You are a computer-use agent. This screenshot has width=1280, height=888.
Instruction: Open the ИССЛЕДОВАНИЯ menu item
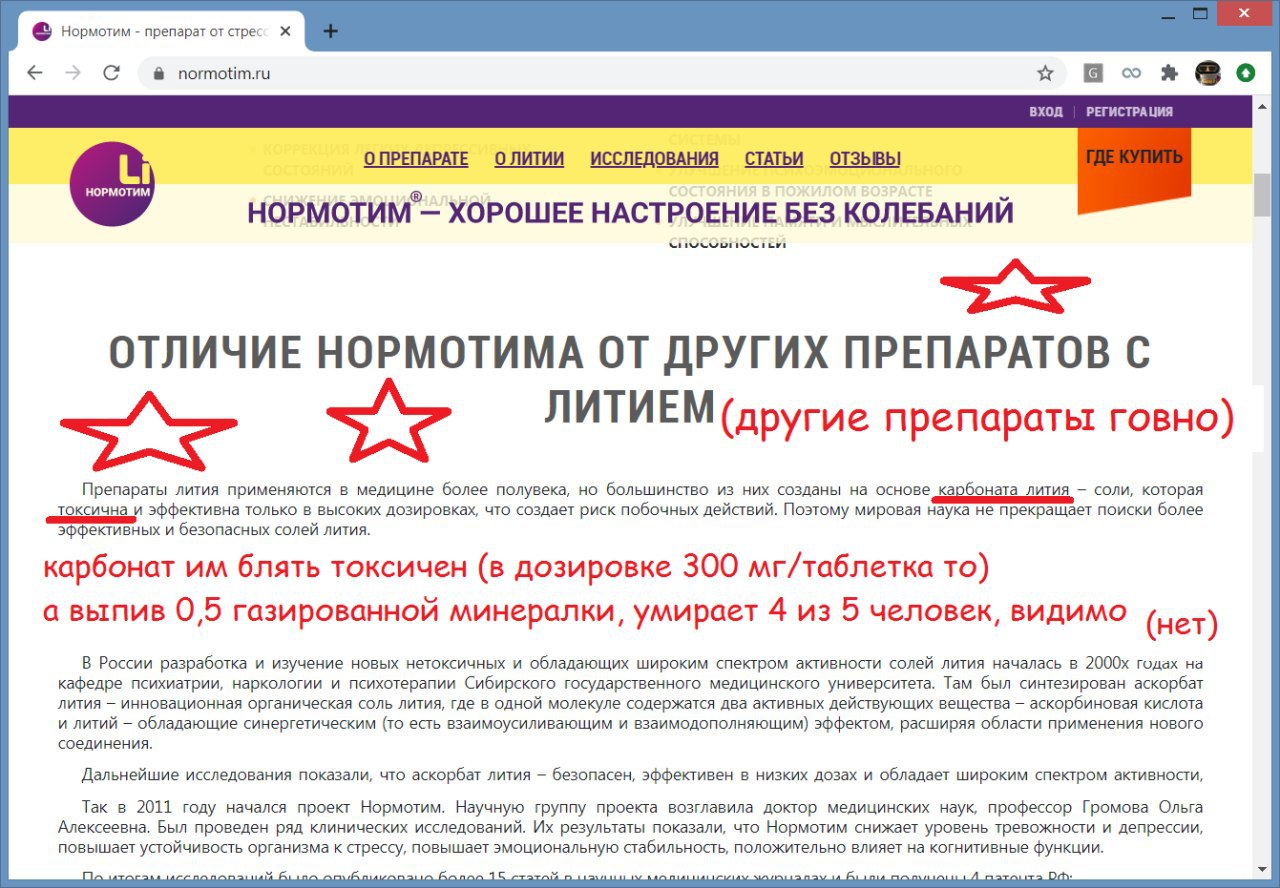654,159
